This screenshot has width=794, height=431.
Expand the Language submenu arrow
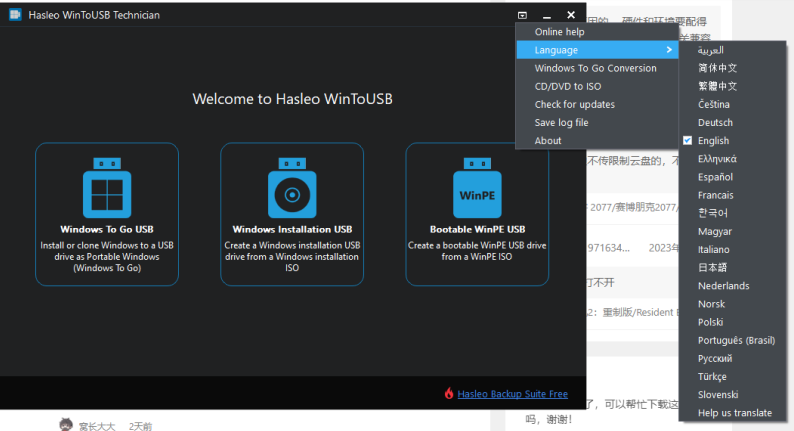point(669,50)
